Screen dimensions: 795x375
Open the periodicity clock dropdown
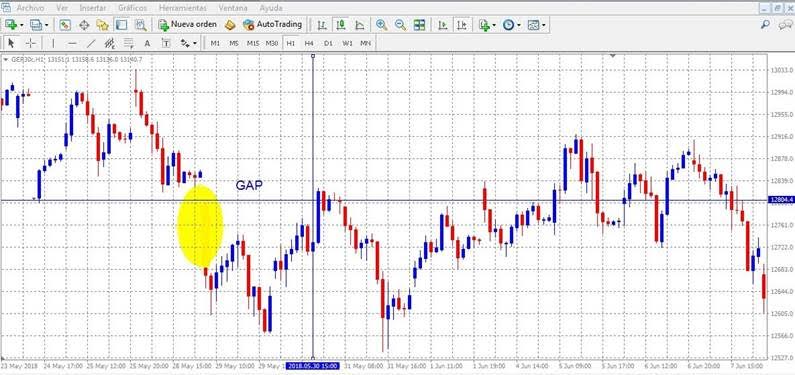(x=512, y=24)
